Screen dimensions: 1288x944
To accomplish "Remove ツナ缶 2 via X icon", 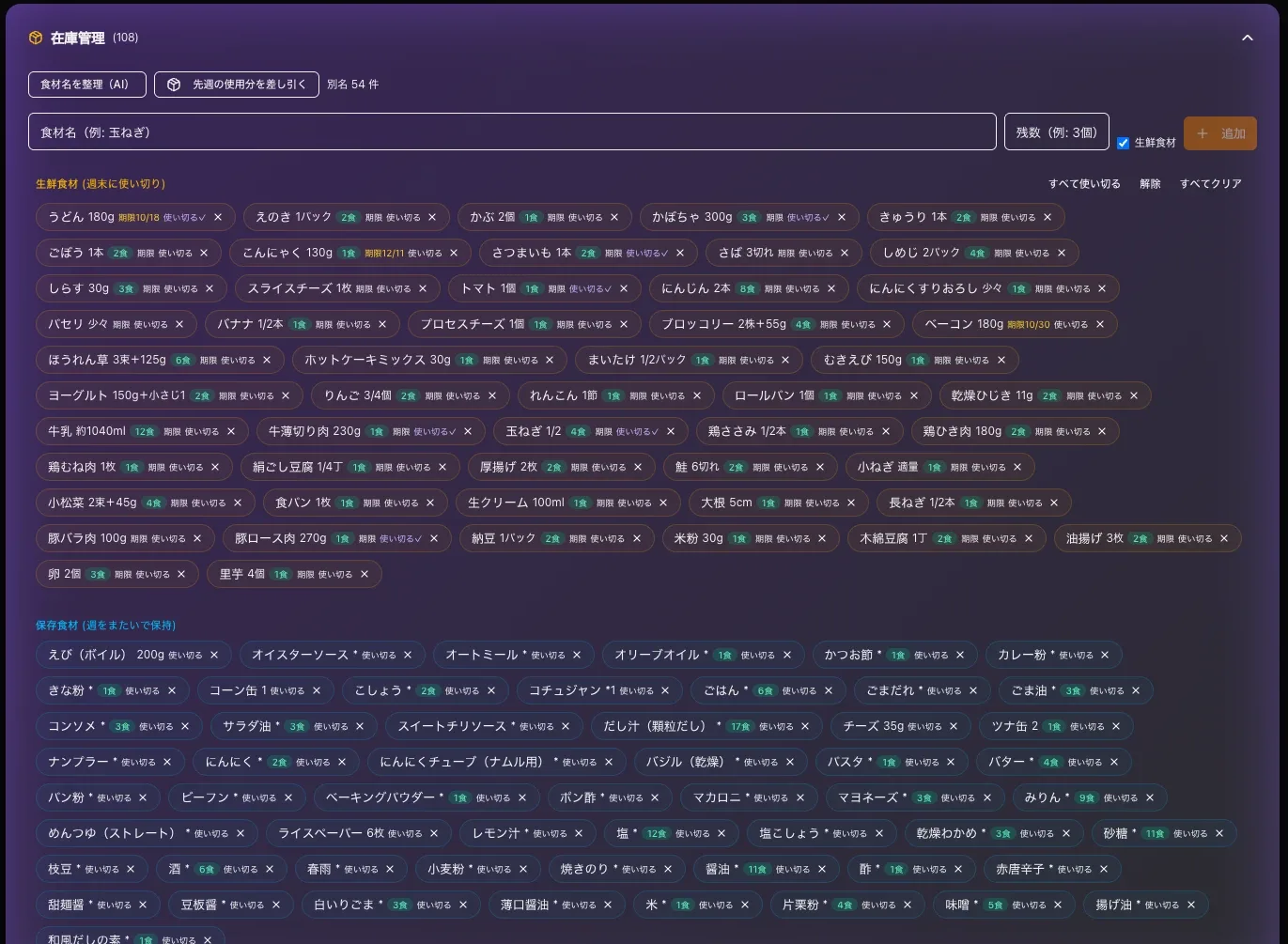I will click(1116, 726).
